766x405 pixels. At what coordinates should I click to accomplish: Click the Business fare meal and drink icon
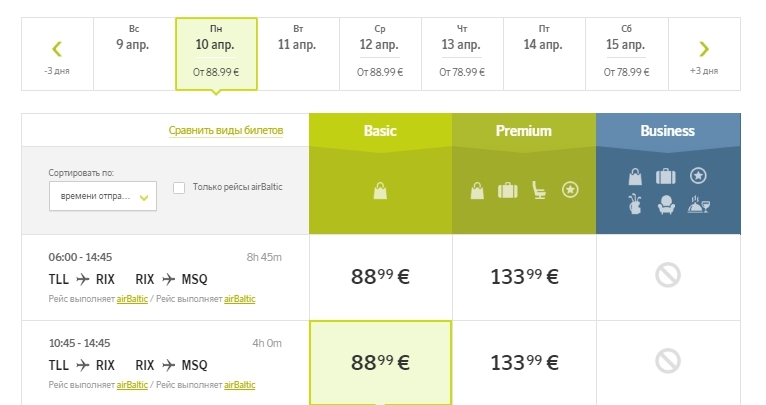pos(699,204)
